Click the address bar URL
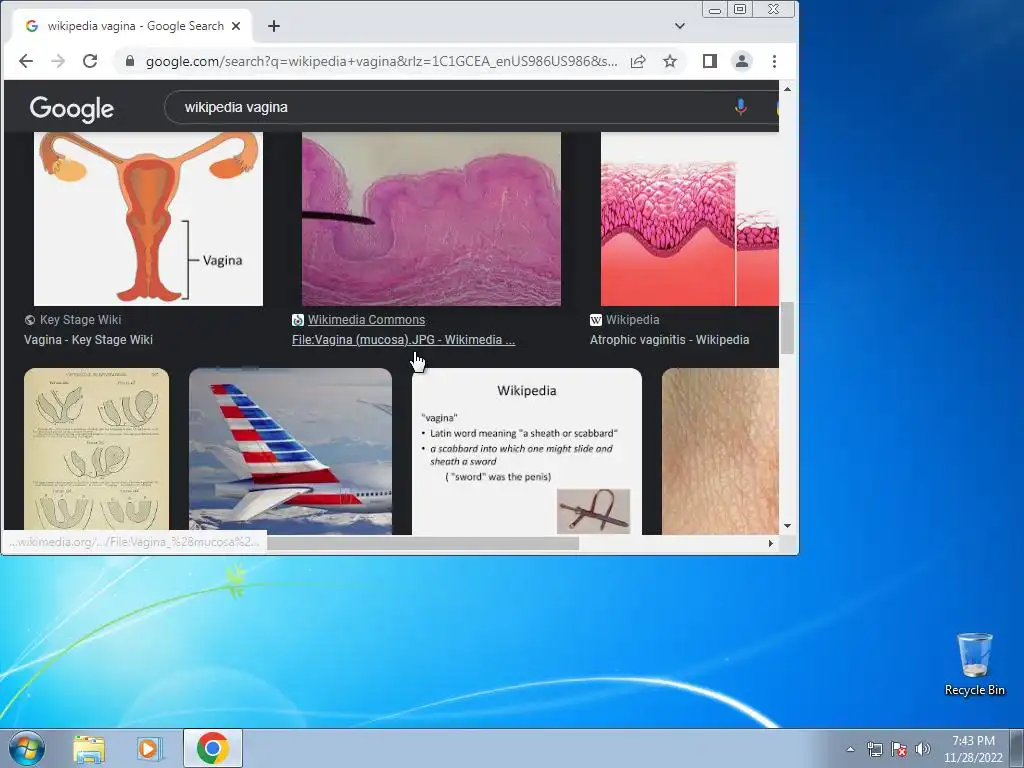 [x=381, y=61]
